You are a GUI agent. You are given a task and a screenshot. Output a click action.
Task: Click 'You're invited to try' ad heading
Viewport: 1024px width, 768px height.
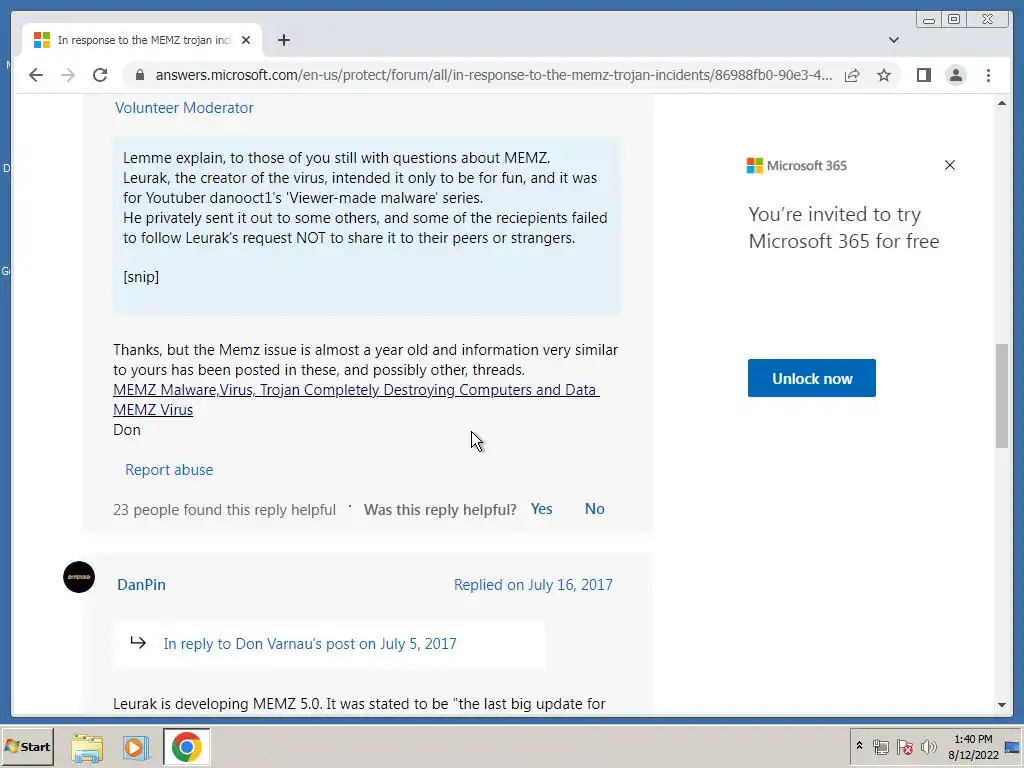[x=834, y=214]
